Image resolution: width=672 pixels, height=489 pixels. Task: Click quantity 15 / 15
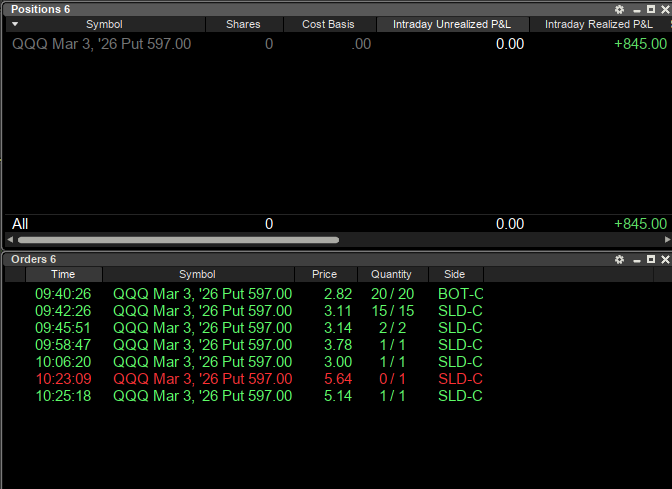coord(393,311)
